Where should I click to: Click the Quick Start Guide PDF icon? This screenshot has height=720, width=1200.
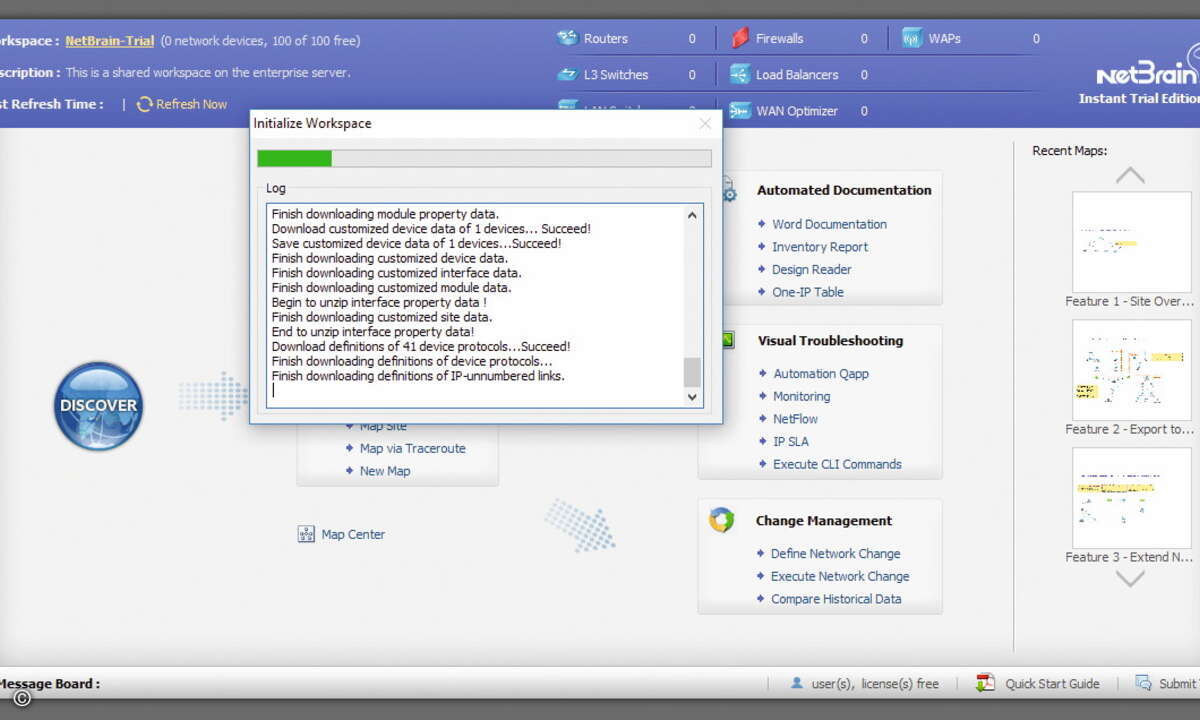[x=986, y=683]
